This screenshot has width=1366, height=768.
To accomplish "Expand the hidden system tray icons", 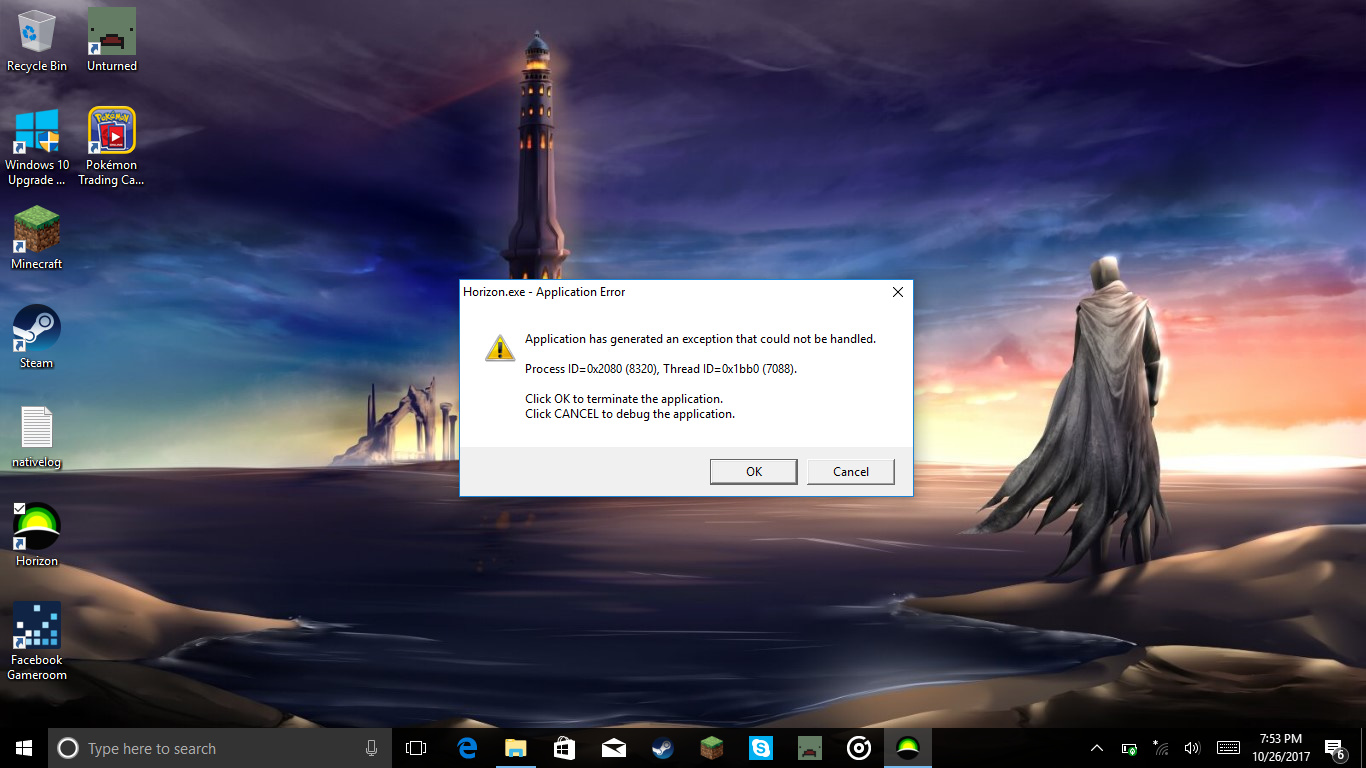I will point(1097,748).
